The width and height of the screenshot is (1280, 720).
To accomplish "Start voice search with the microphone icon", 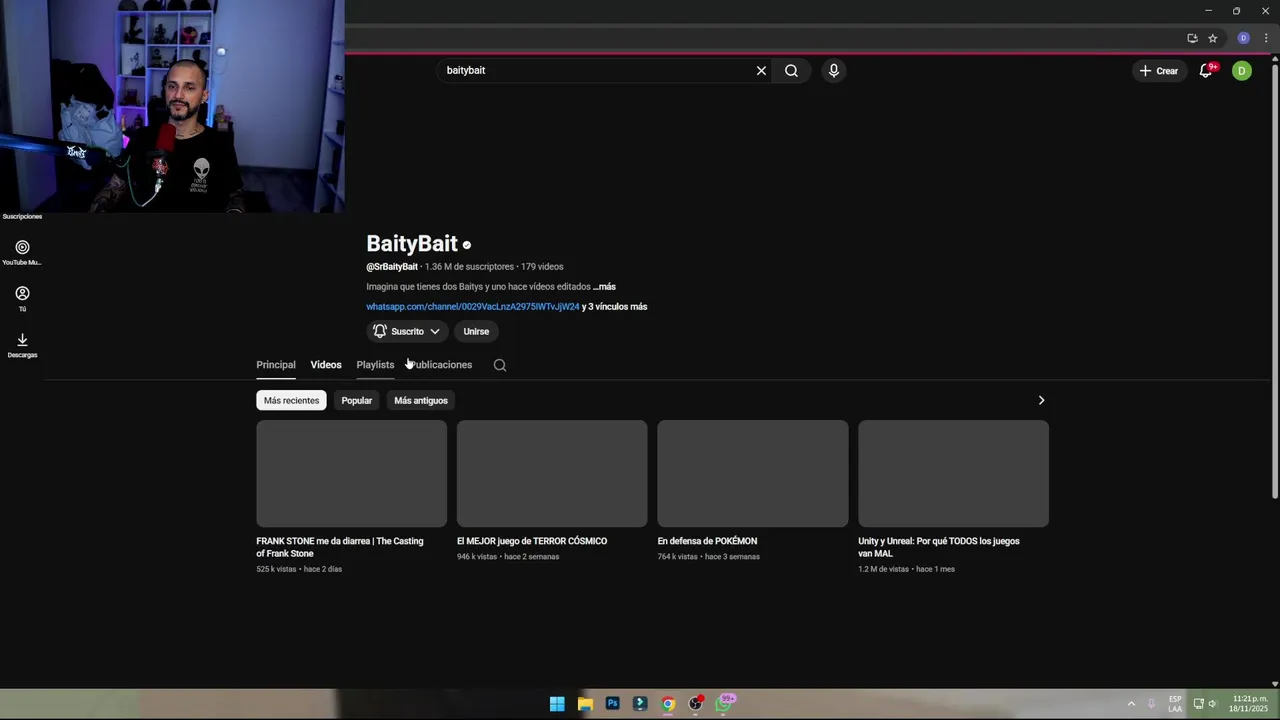I will coord(834,71).
